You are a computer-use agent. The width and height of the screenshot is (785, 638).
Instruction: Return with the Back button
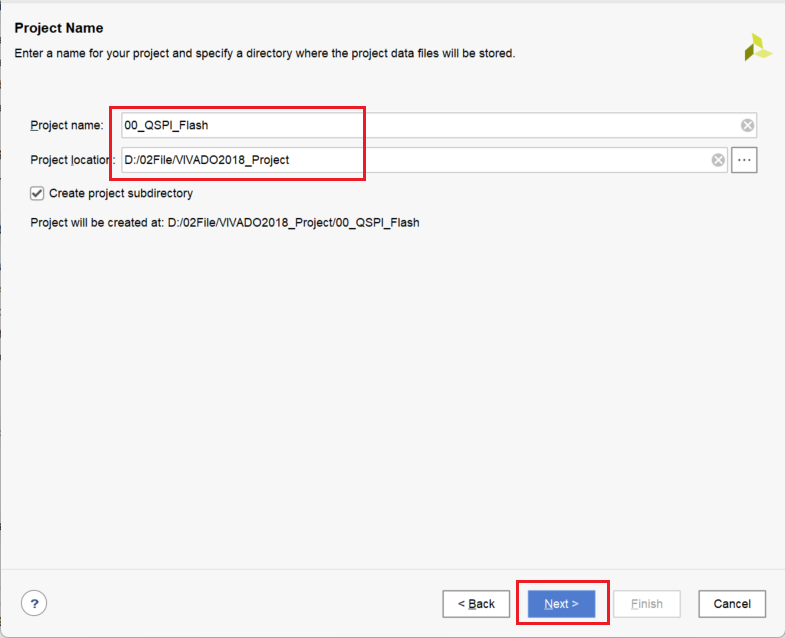click(x=476, y=603)
